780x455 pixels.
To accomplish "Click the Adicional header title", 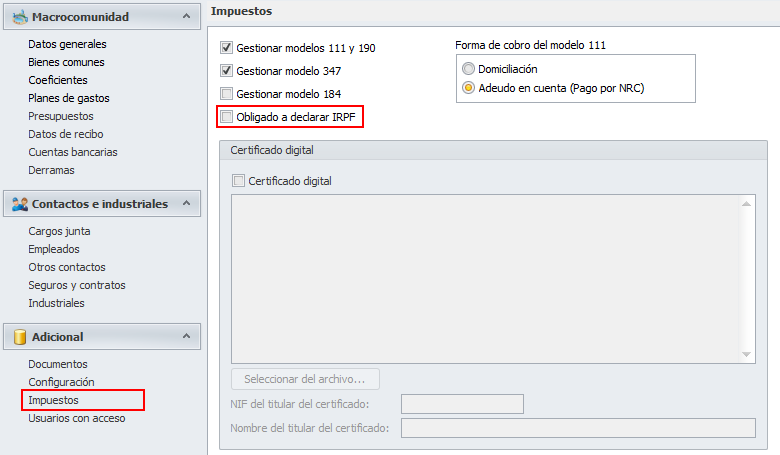I will point(57,337).
